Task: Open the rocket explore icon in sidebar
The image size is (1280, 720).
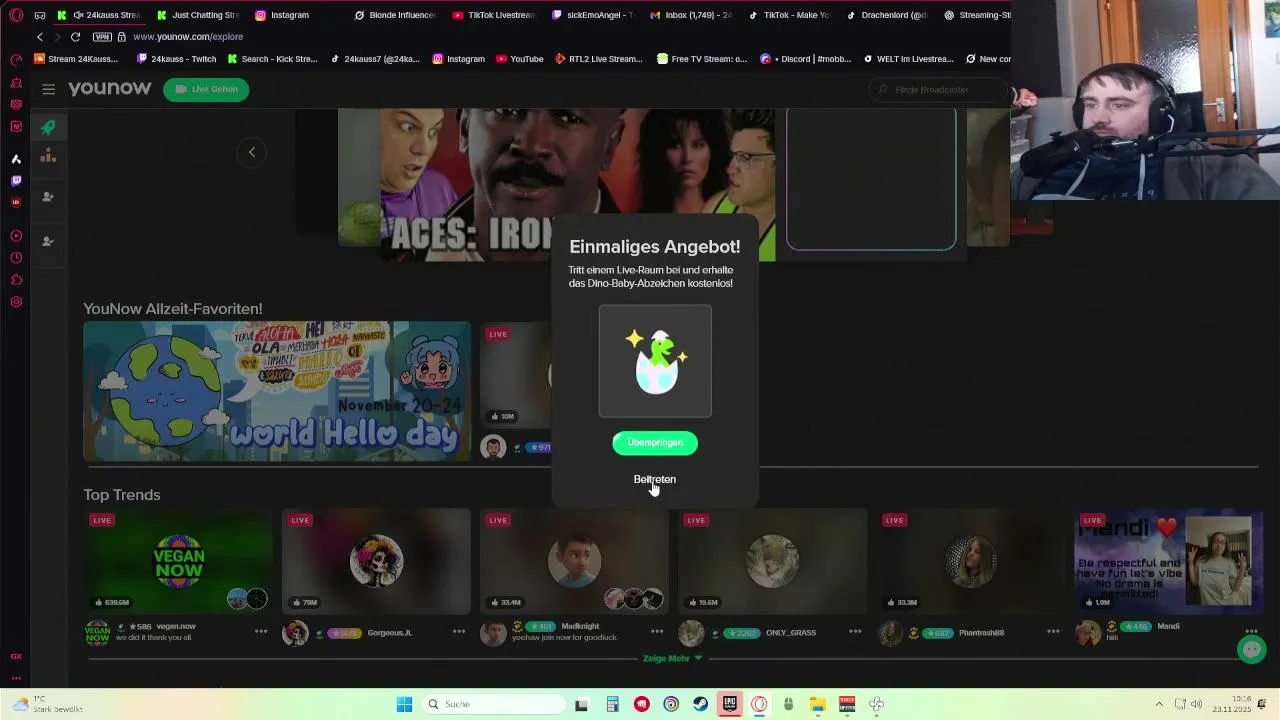Action: [x=48, y=127]
